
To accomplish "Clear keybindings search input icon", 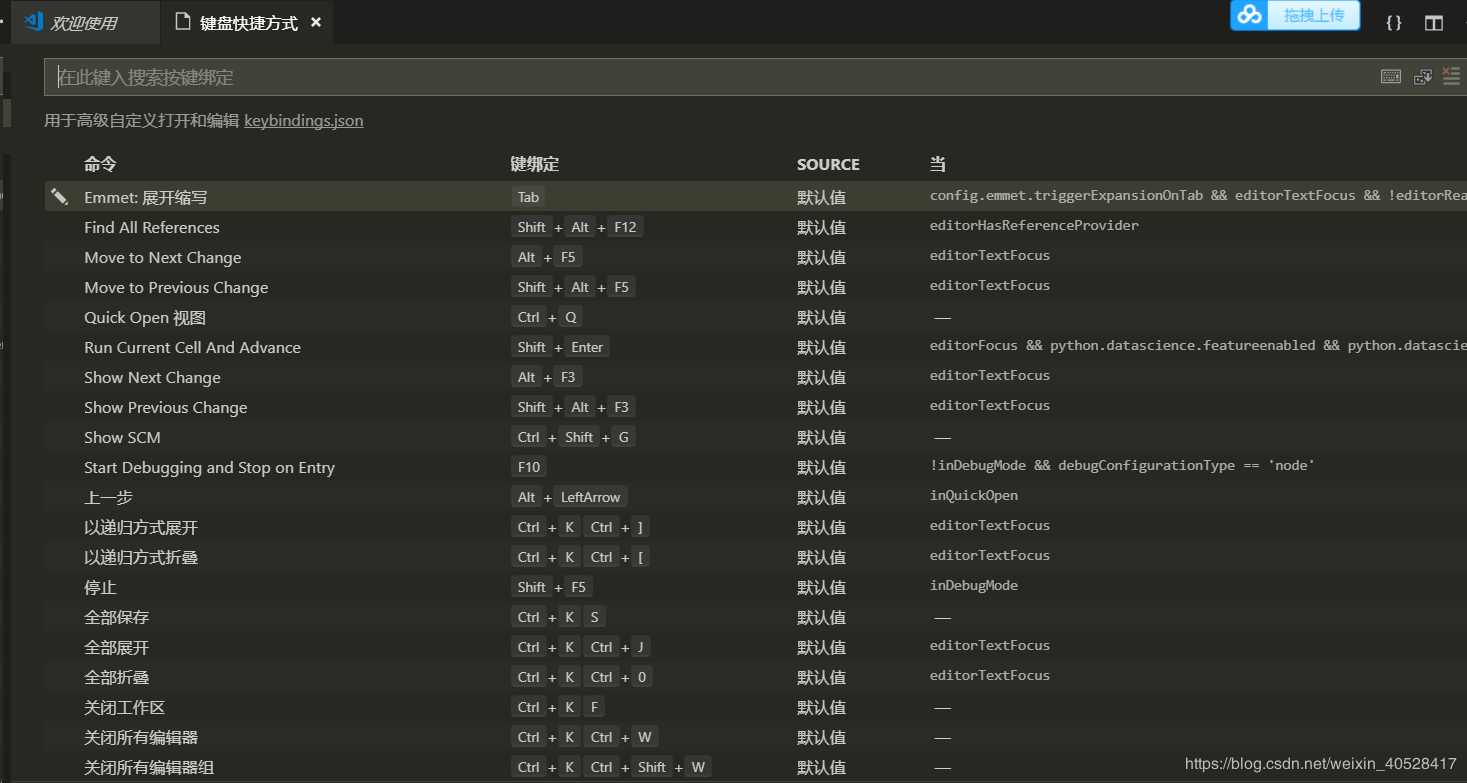I will pyautogui.click(x=1452, y=77).
